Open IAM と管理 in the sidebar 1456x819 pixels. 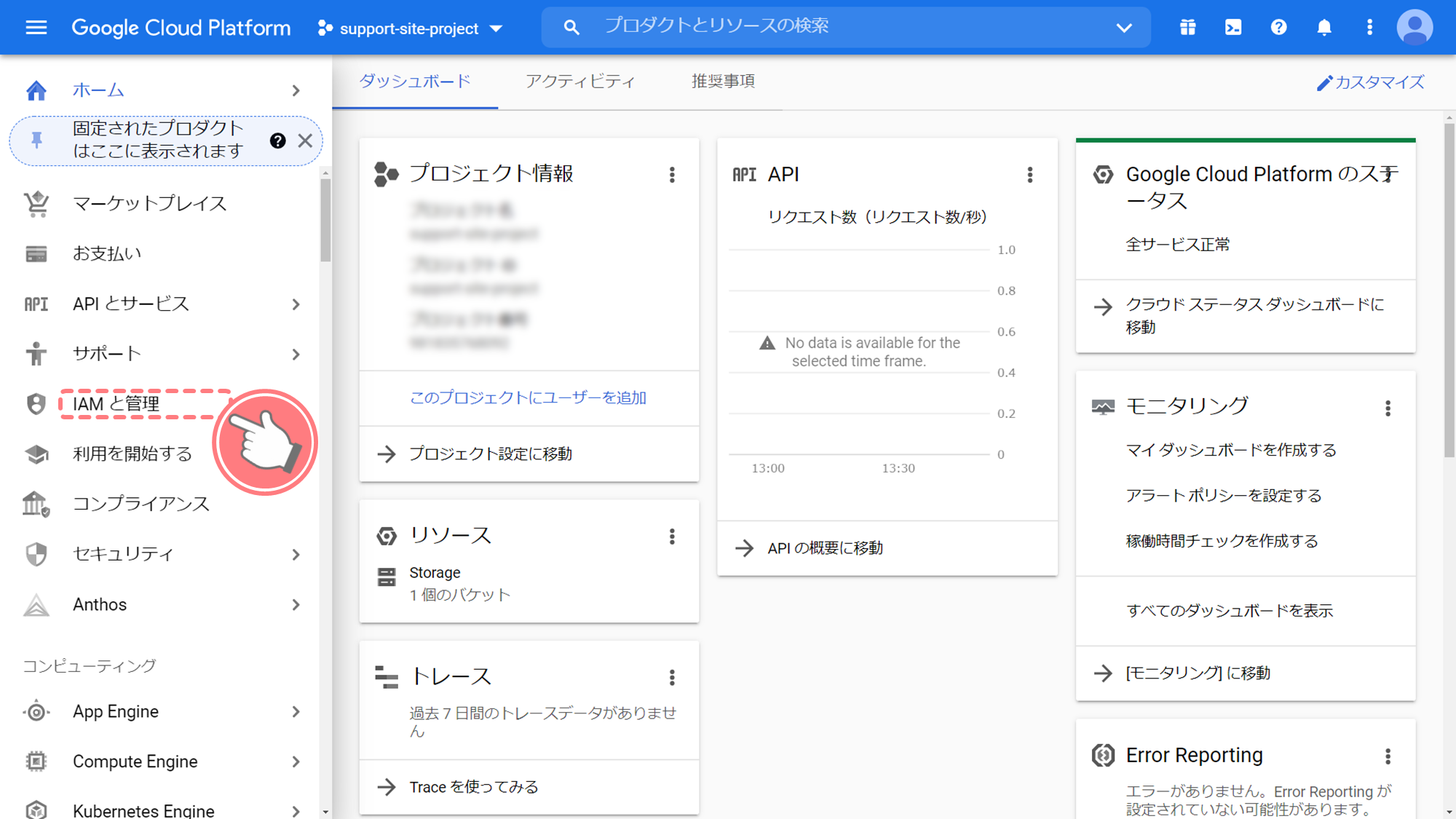tap(116, 404)
